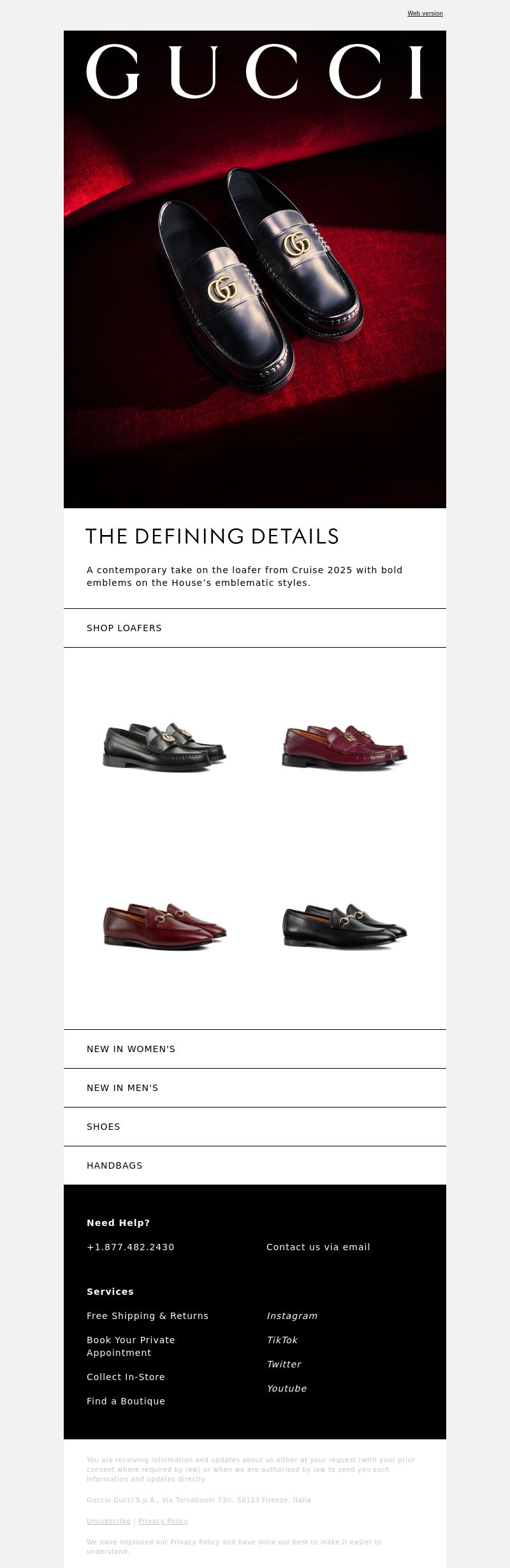Click the GUCCI logo header
This screenshot has width=510, height=1568.
click(x=254, y=71)
